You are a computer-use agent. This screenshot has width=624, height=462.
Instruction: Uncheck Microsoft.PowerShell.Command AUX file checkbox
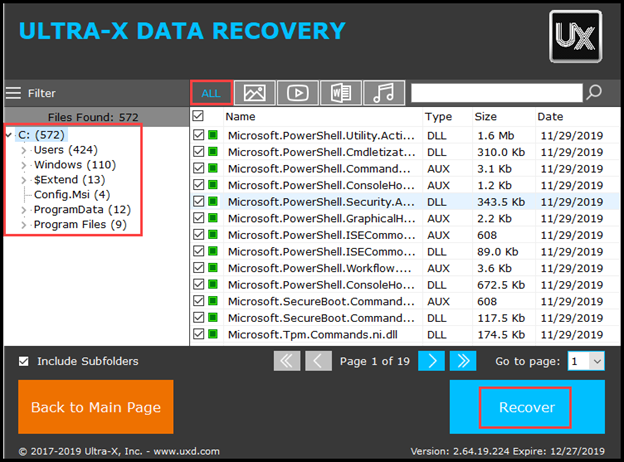coord(199,168)
